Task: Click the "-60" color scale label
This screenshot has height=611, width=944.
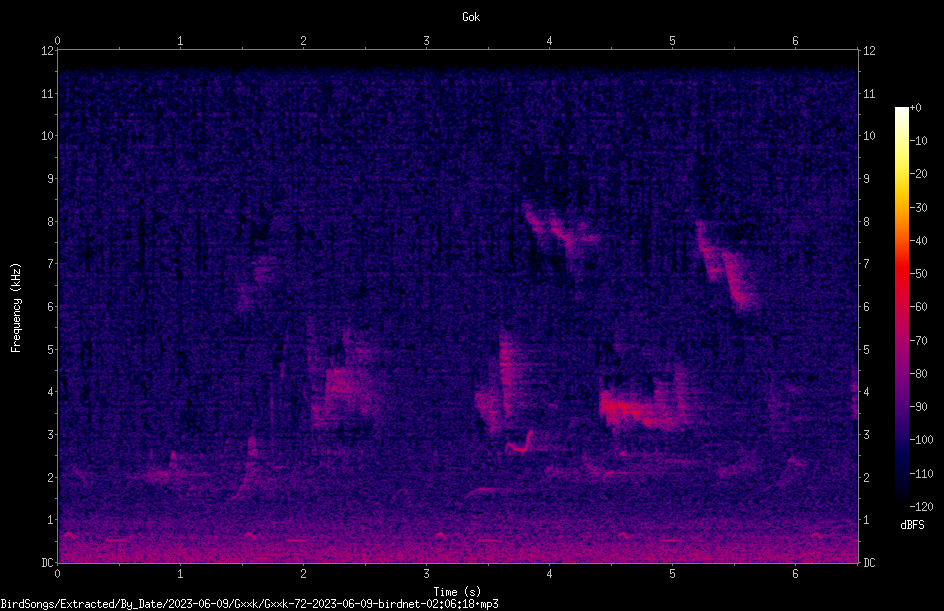Action: click(x=919, y=307)
